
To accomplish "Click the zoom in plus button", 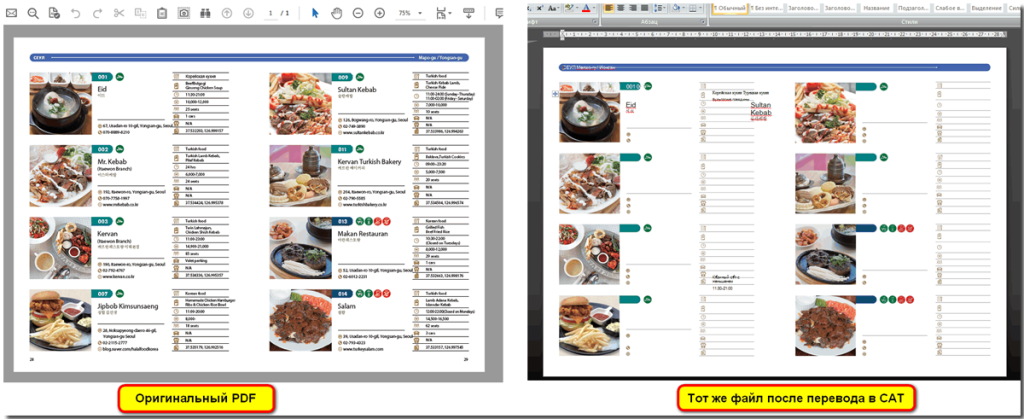I will (379, 13).
